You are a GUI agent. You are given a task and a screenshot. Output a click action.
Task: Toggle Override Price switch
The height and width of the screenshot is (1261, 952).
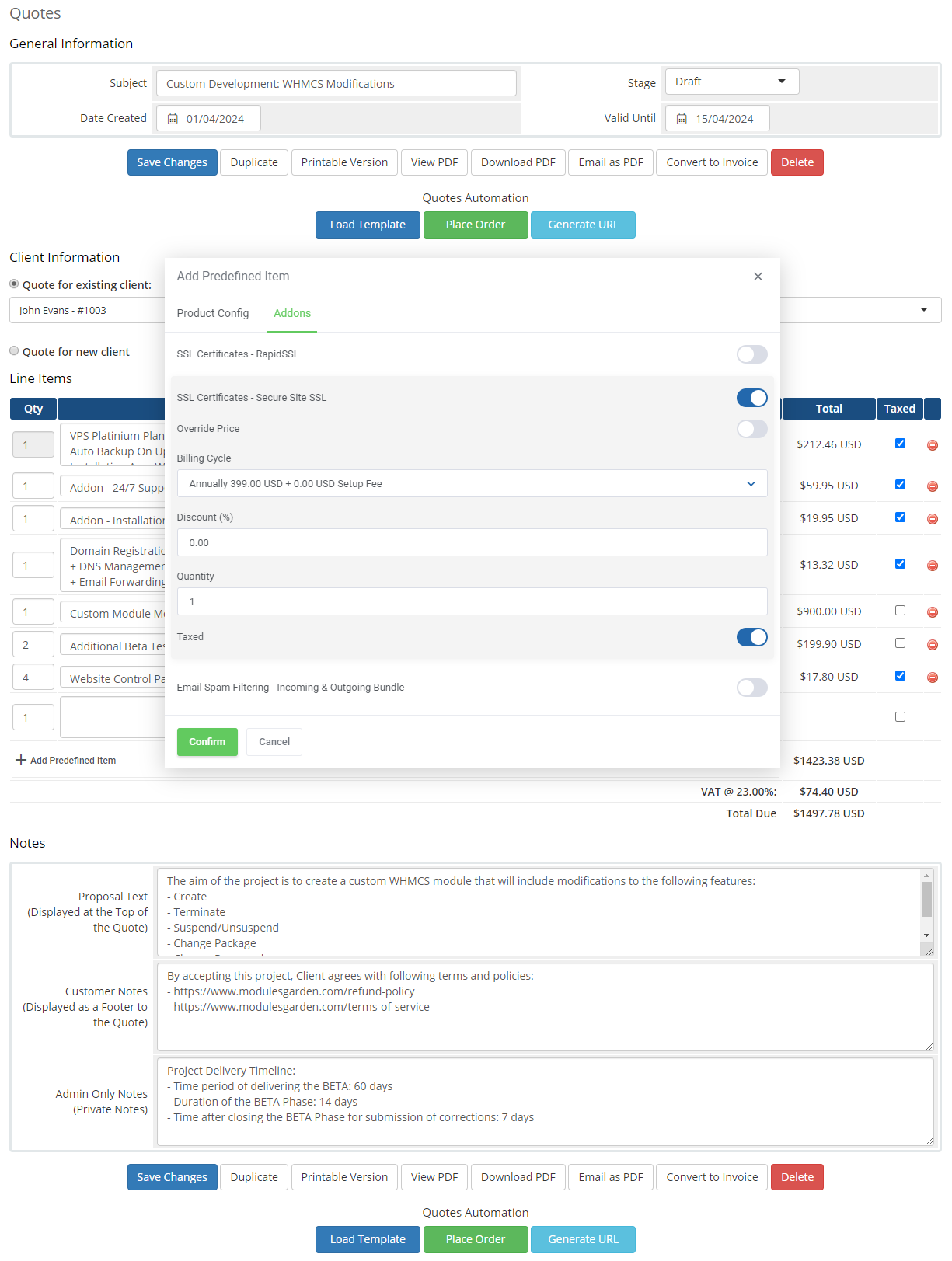751,429
